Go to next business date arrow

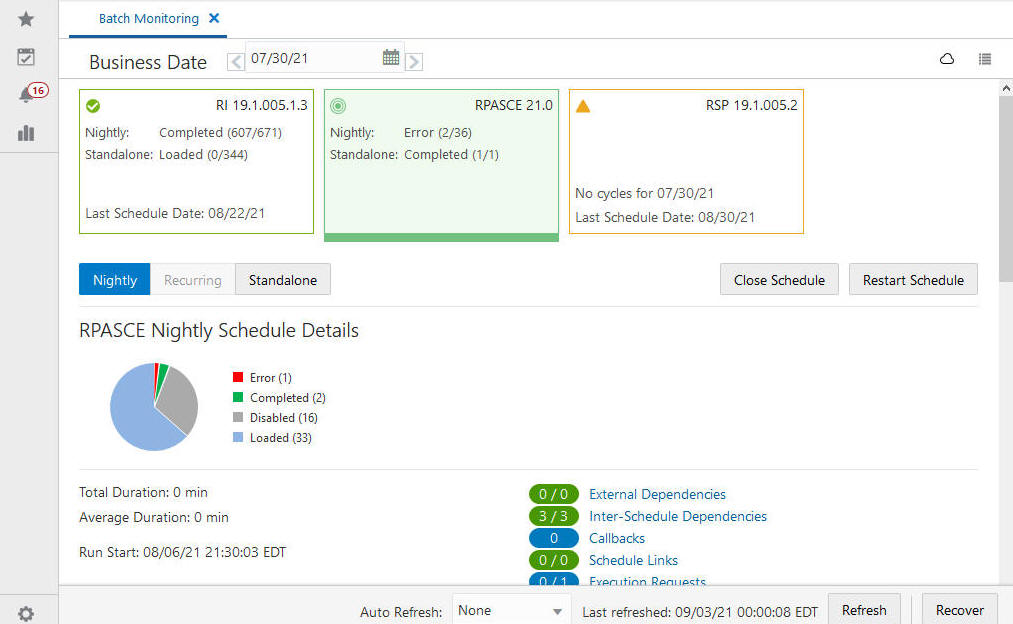pyautogui.click(x=414, y=62)
